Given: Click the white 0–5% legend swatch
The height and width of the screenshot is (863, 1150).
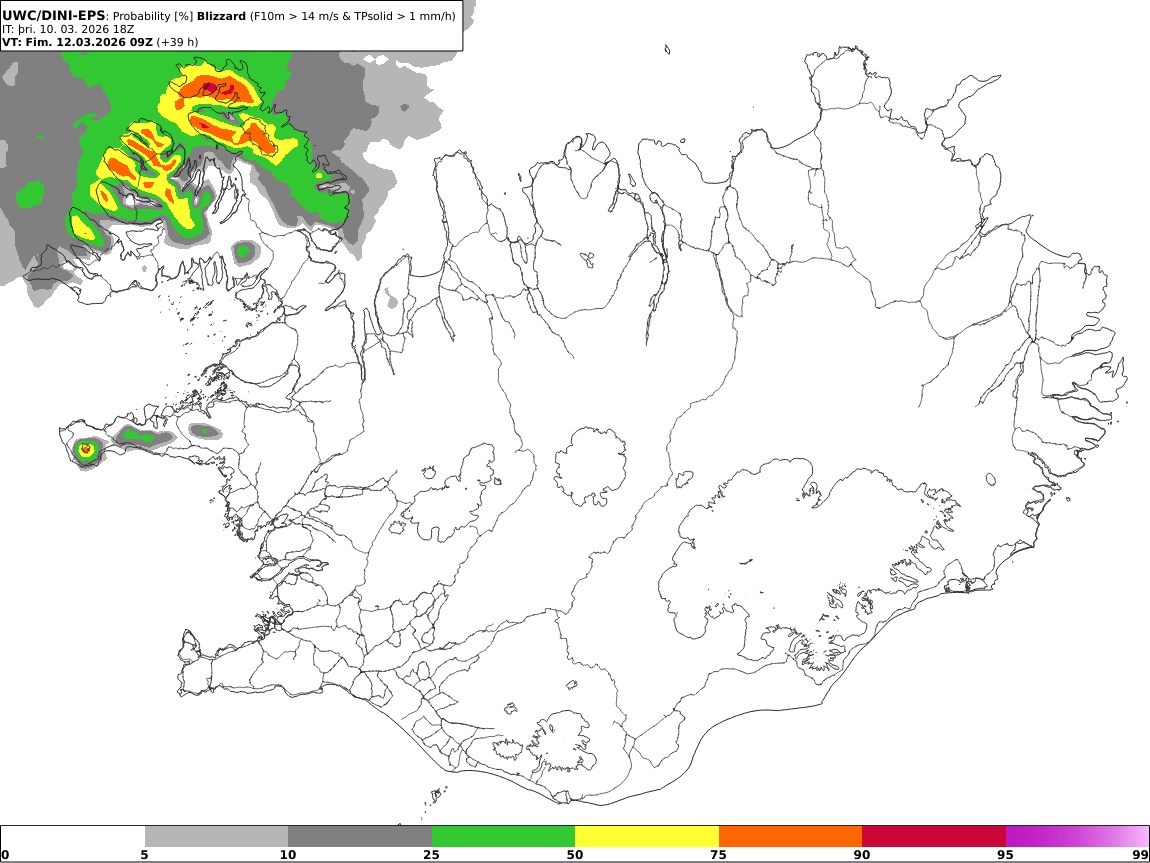Looking at the screenshot, I should (73, 836).
